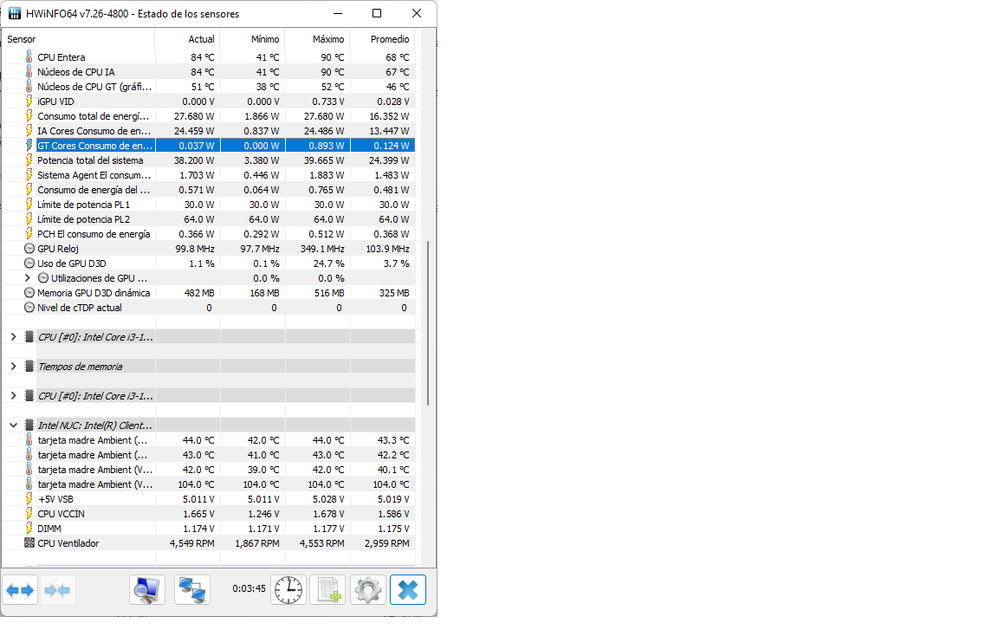Click the Sensor column header
Viewport: 998px width, 624px height.
78,39
